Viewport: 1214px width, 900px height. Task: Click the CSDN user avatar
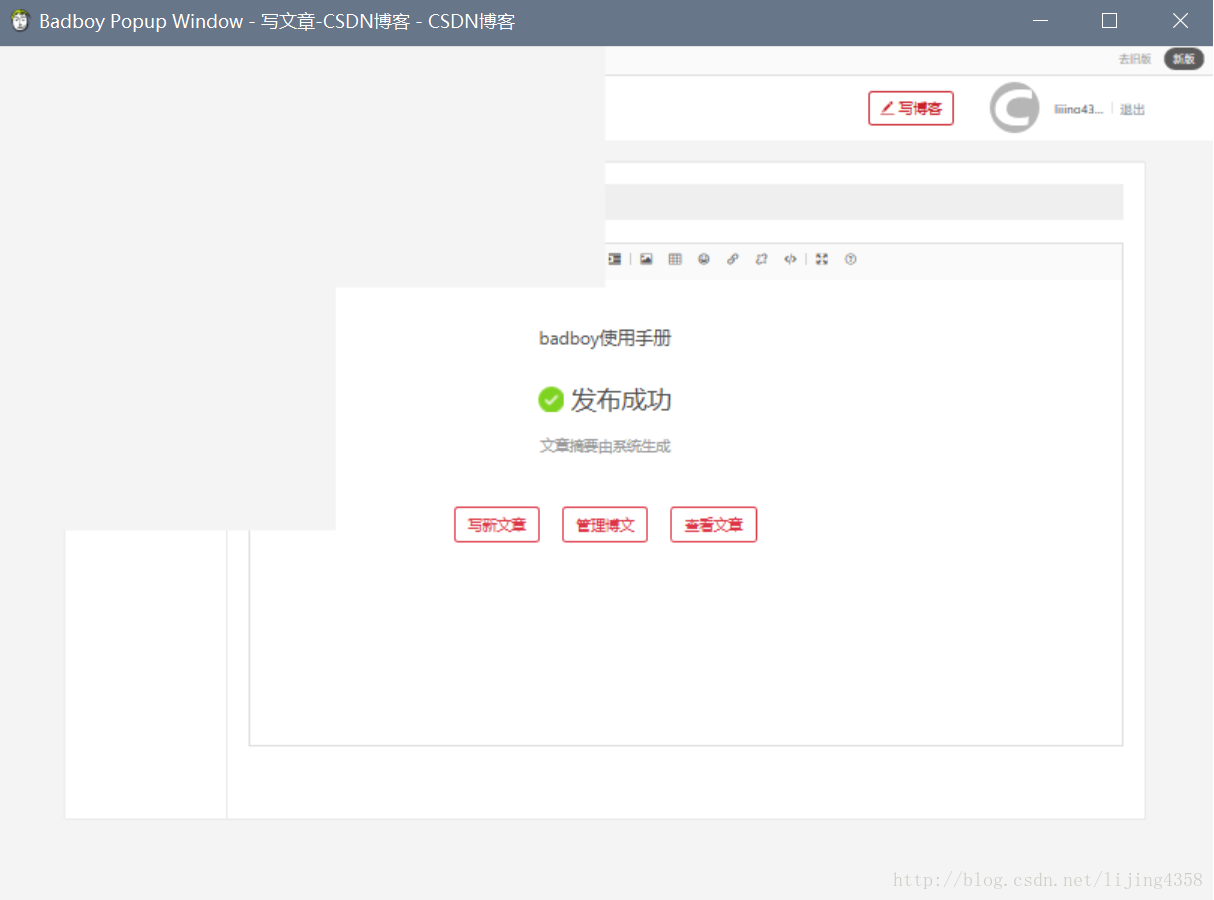pos(1015,107)
